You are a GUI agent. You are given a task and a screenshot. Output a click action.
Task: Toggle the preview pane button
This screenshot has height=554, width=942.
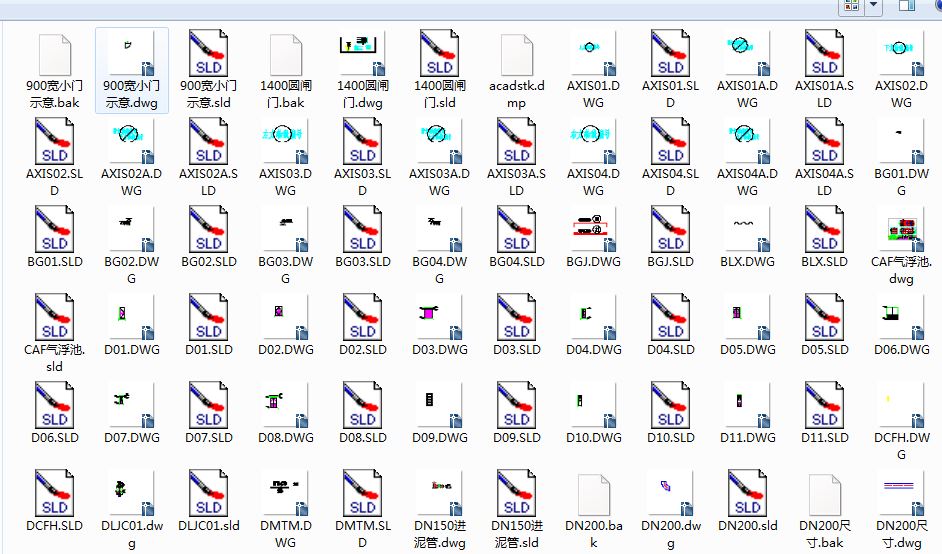pos(907,6)
